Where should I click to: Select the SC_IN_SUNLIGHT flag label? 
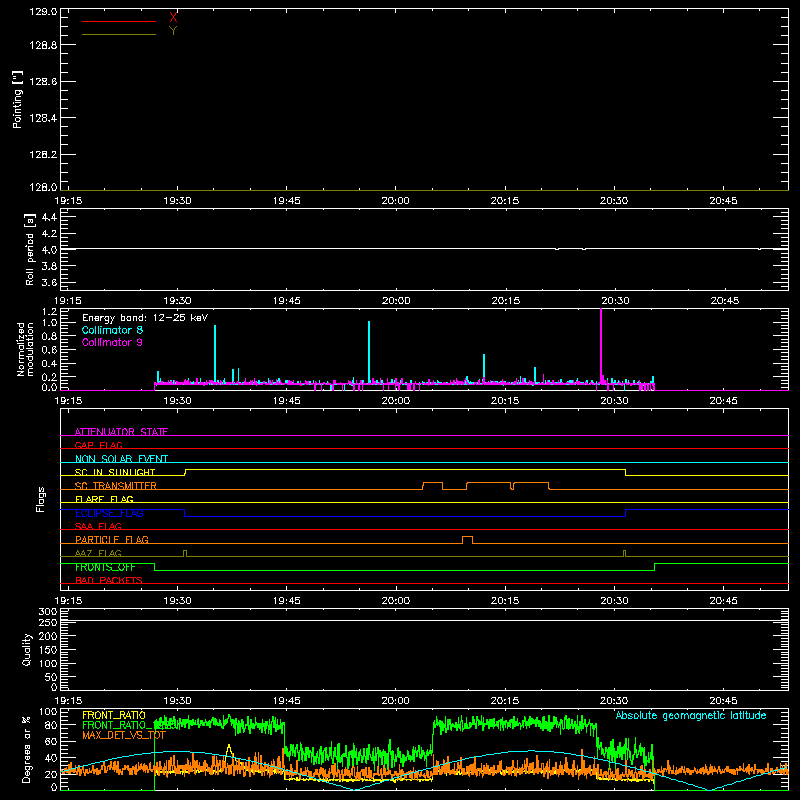[x=115, y=472]
